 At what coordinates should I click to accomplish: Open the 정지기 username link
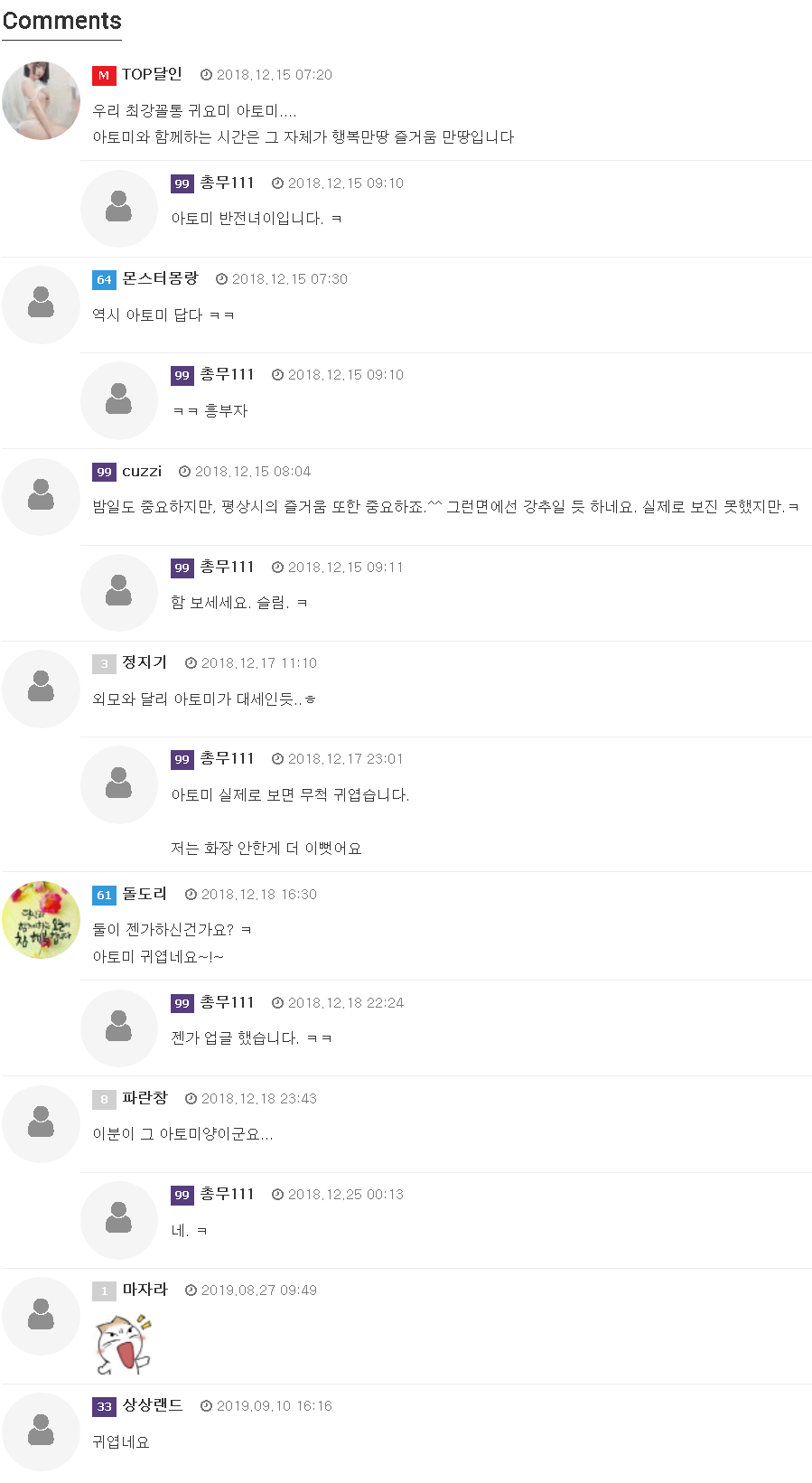click(x=145, y=662)
